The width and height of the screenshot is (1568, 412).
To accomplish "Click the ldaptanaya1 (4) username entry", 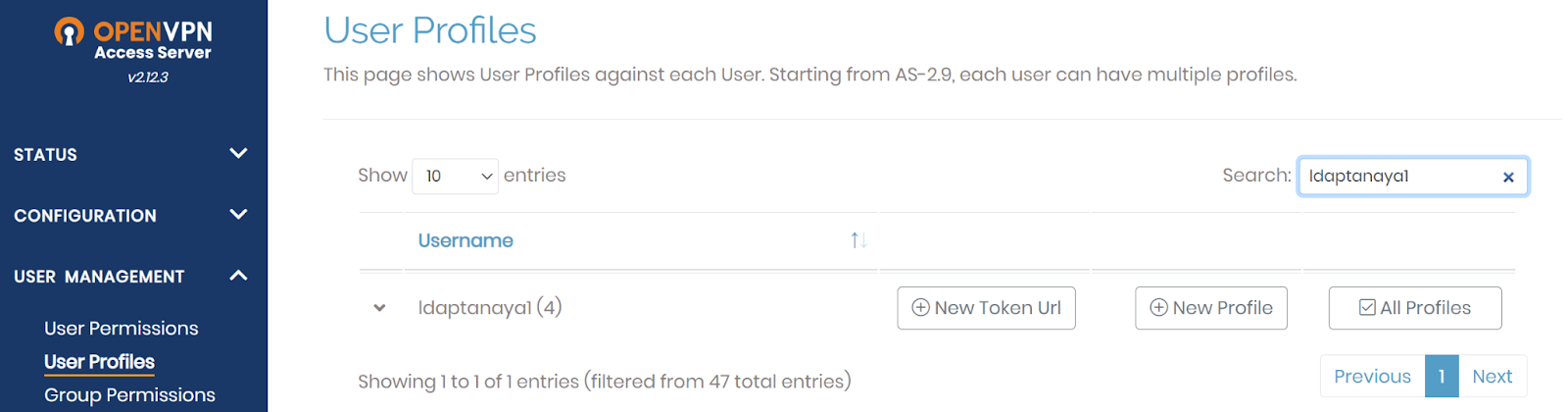I will point(490,308).
